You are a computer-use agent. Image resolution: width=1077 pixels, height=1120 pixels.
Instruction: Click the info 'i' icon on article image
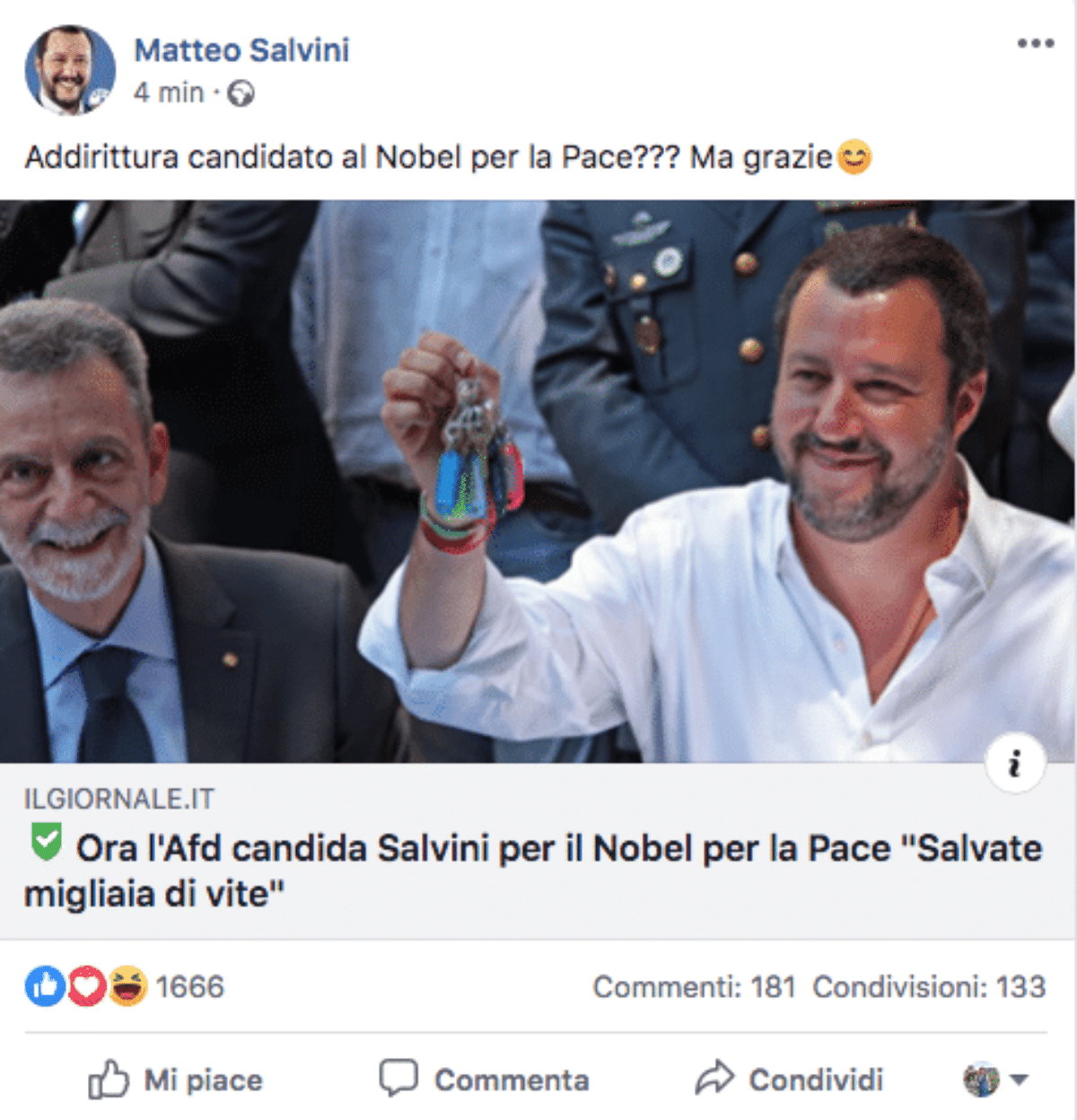click(1015, 764)
